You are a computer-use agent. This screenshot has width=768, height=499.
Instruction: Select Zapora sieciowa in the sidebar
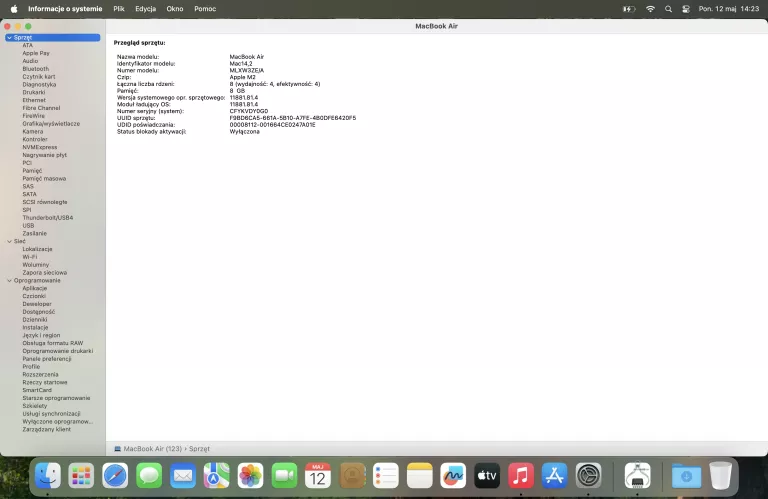[45, 272]
